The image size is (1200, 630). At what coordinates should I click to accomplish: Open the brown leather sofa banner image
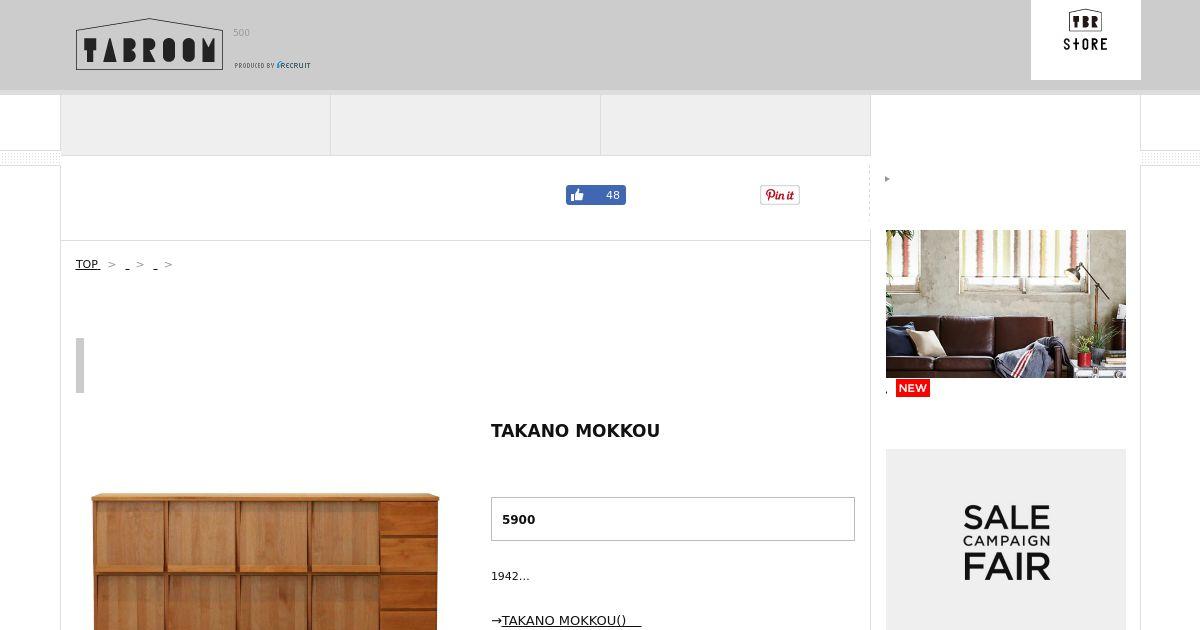1006,304
